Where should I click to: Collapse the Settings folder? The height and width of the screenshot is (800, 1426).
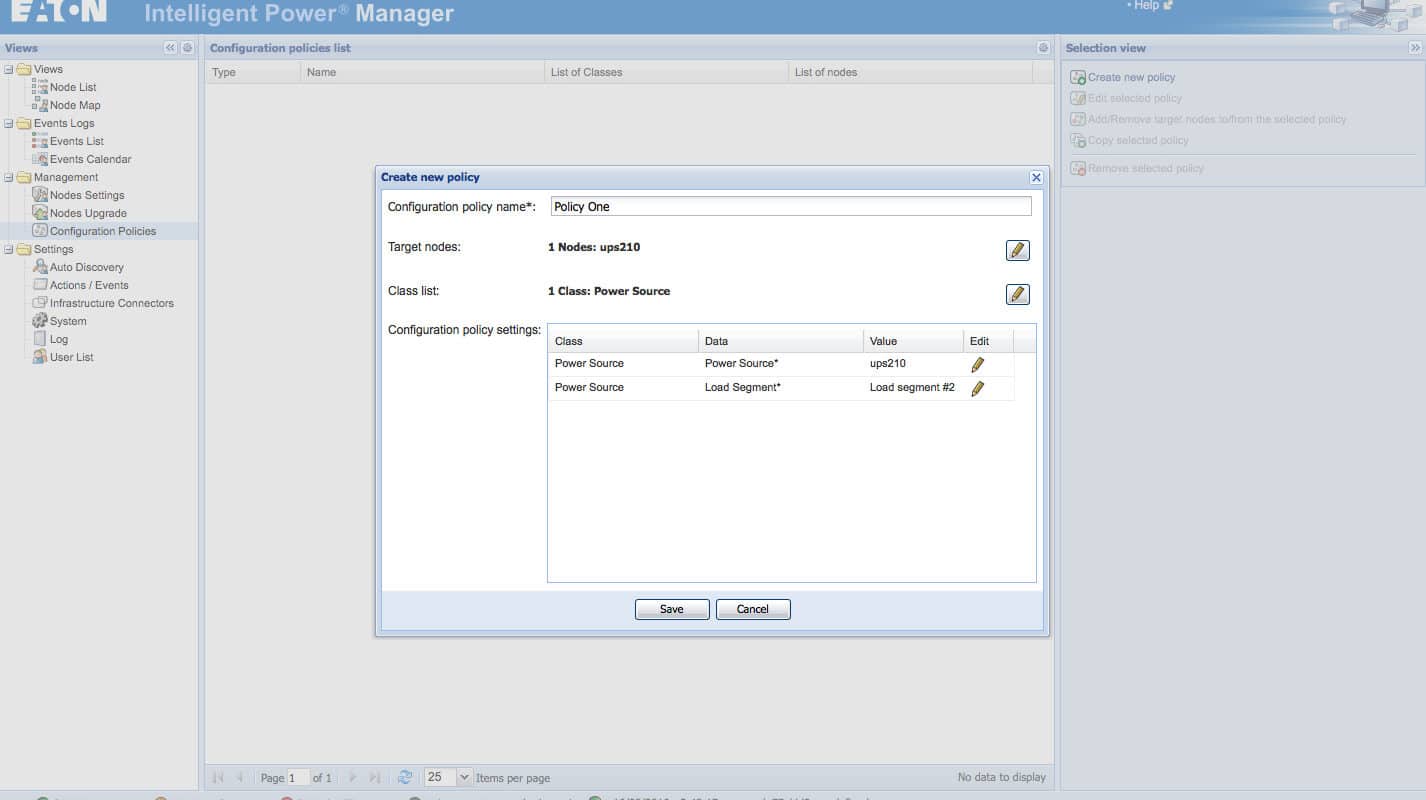point(8,249)
